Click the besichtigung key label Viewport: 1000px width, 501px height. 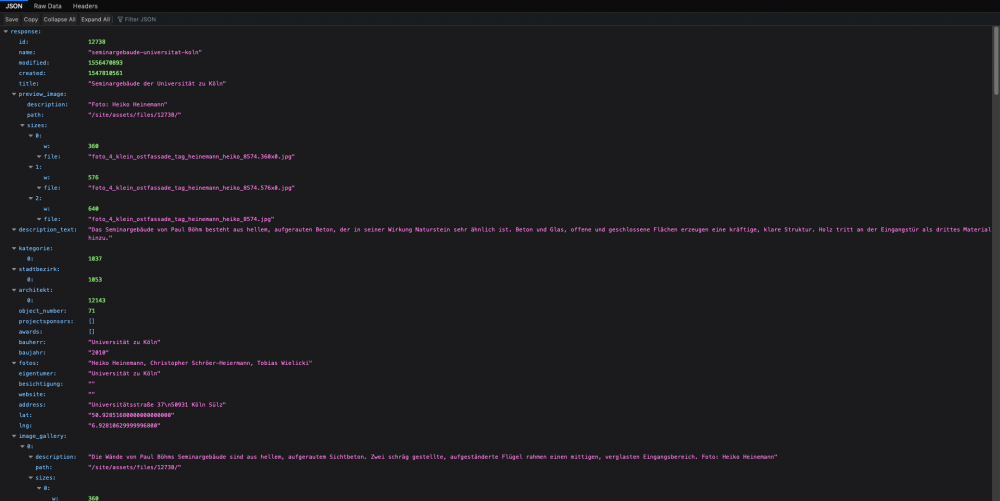(41, 384)
